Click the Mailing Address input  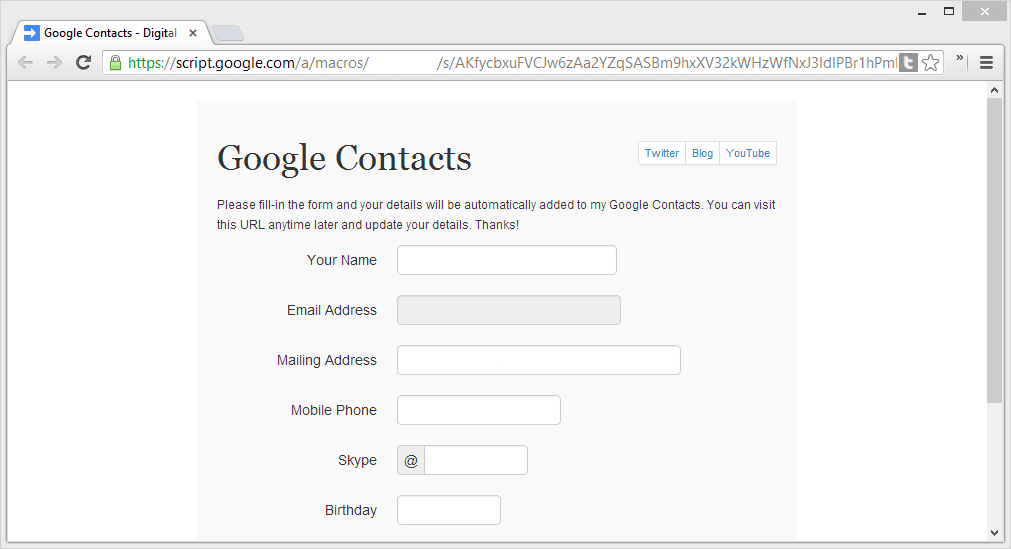pos(539,360)
